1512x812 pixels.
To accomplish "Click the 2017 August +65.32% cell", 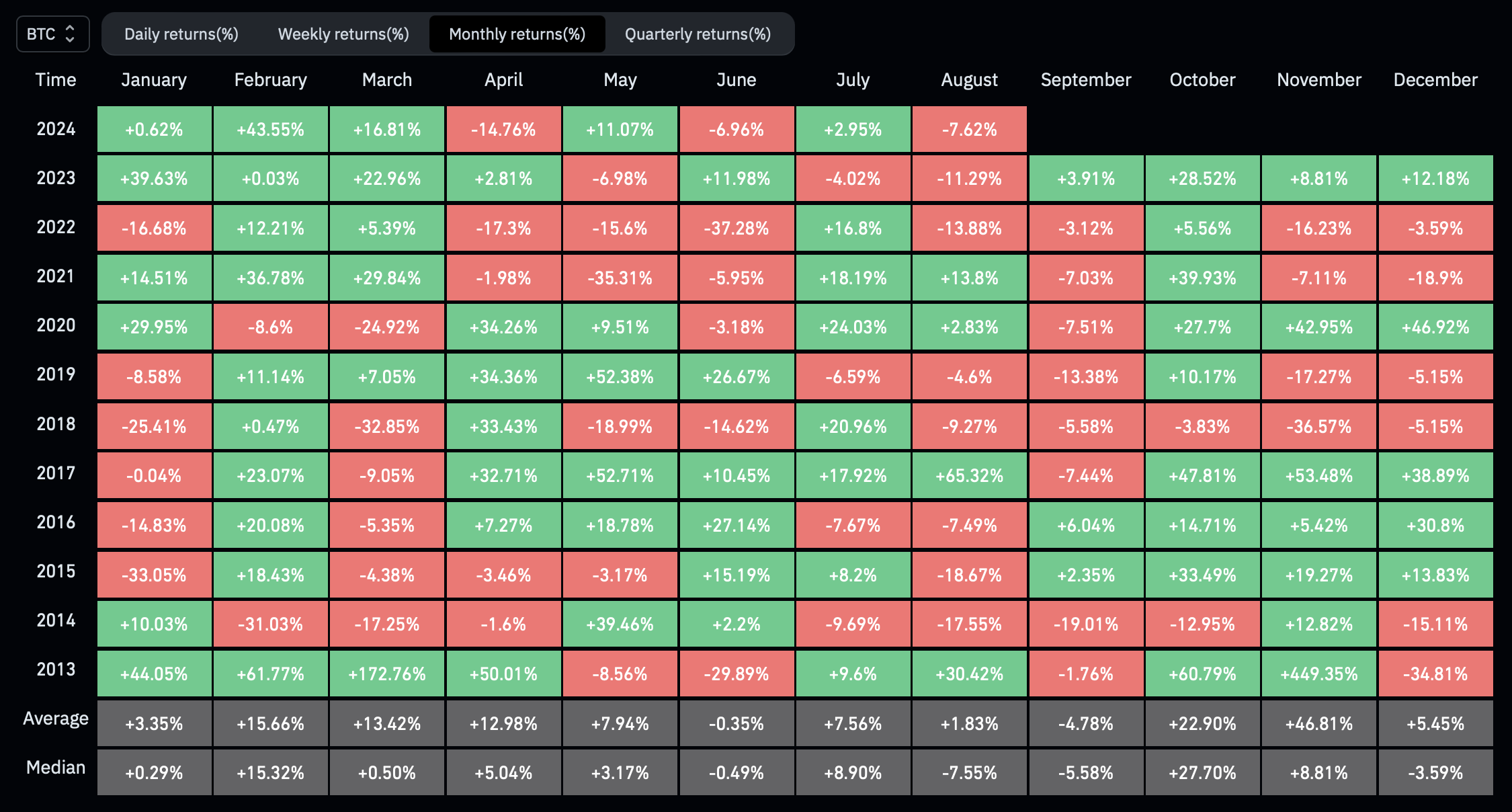I will 970,475.
